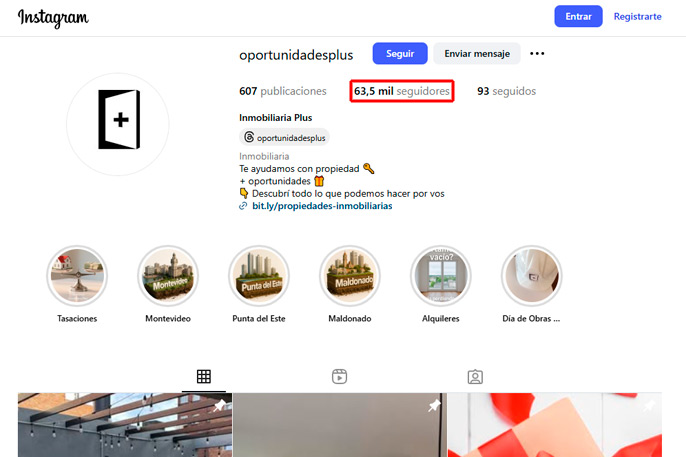The height and width of the screenshot is (457, 686).
Task: Open the tagged photos tab
Action: click(x=475, y=377)
